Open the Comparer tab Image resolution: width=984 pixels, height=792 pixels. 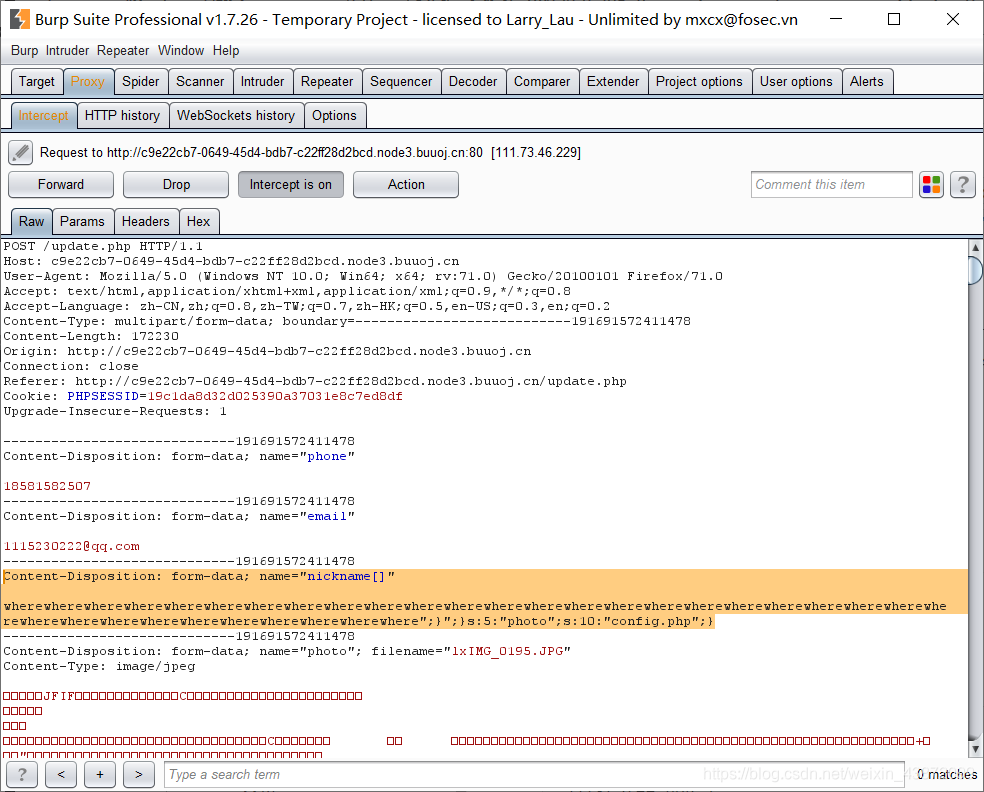click(x=542, y=82)
